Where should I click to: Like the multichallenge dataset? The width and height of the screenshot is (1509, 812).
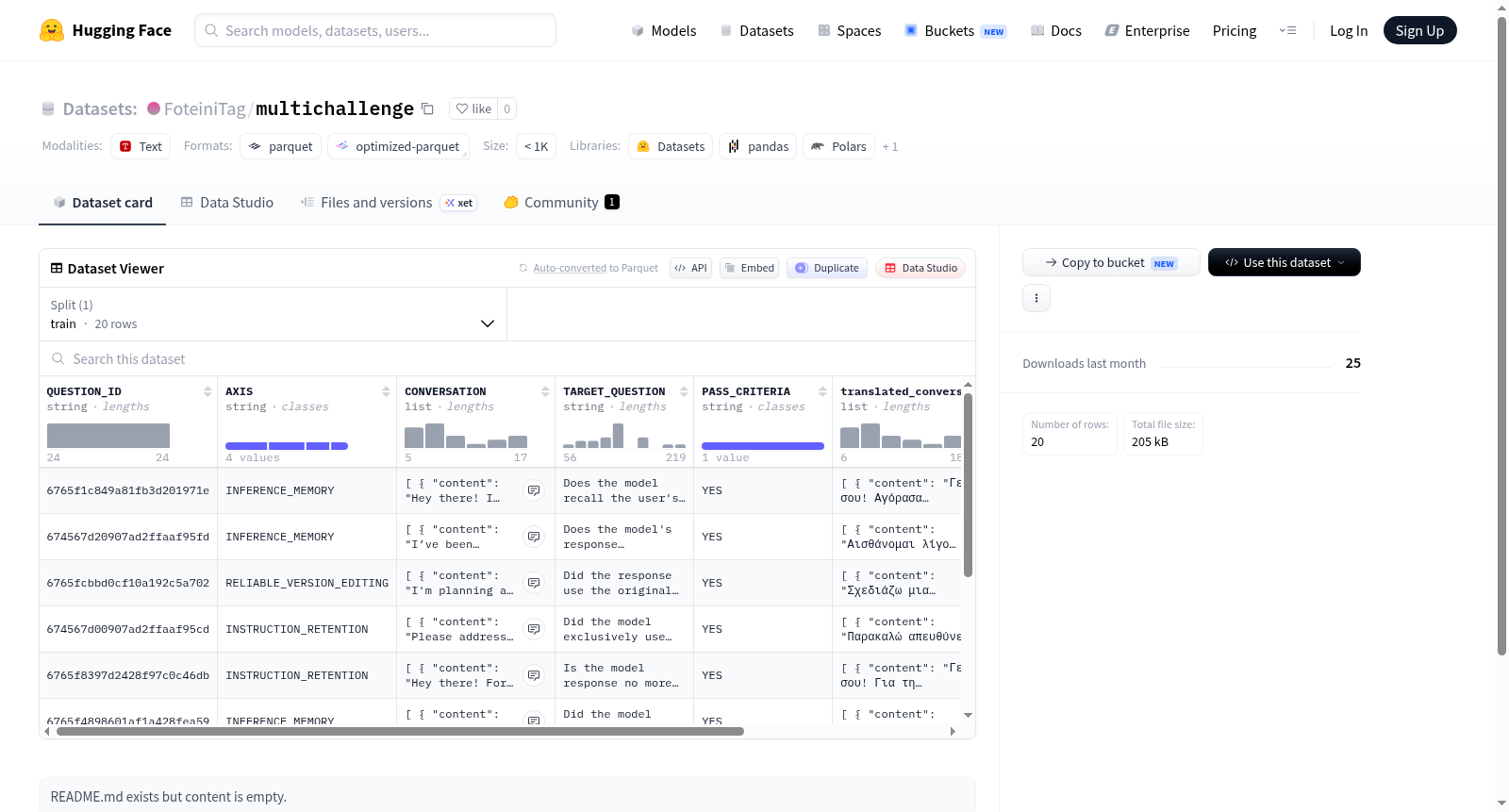click(473, 108)
